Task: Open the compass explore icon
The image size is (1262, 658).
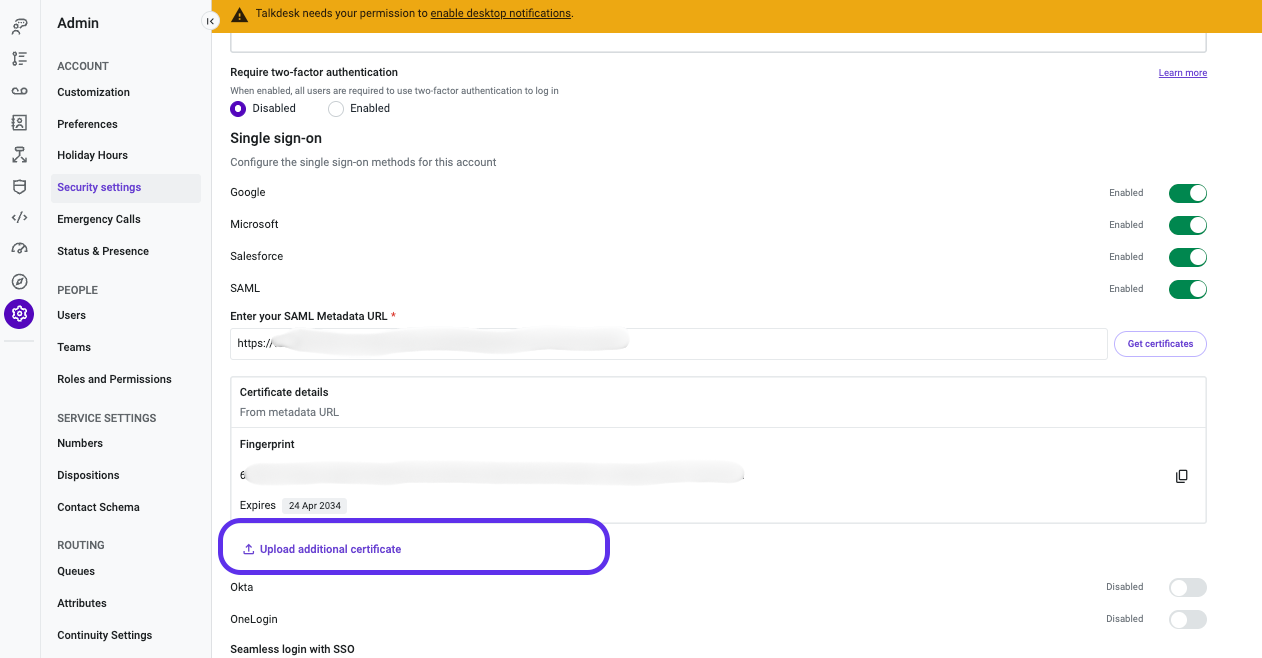Action: coord(19,281)
